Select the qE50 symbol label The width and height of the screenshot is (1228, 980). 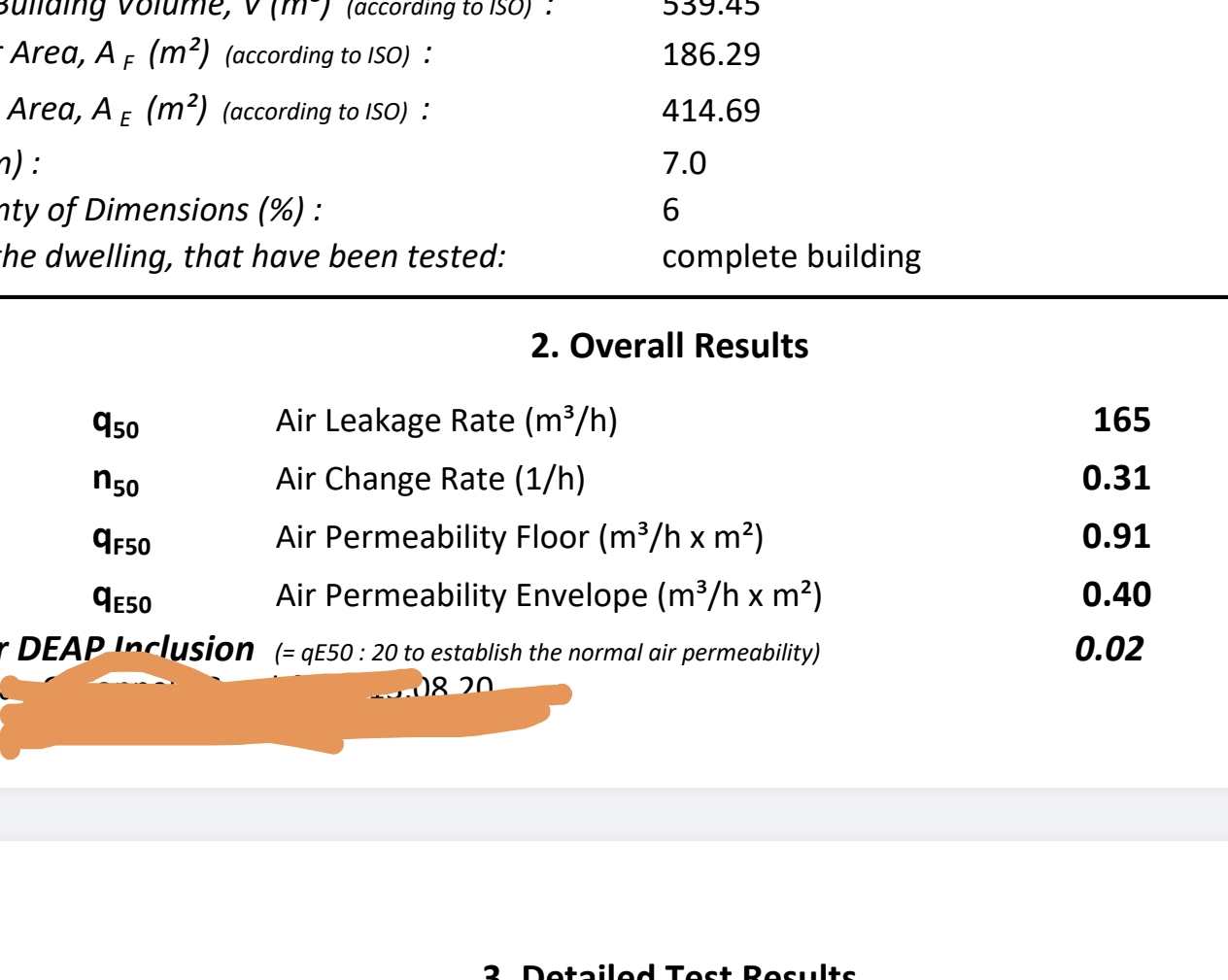click(121, 597)
